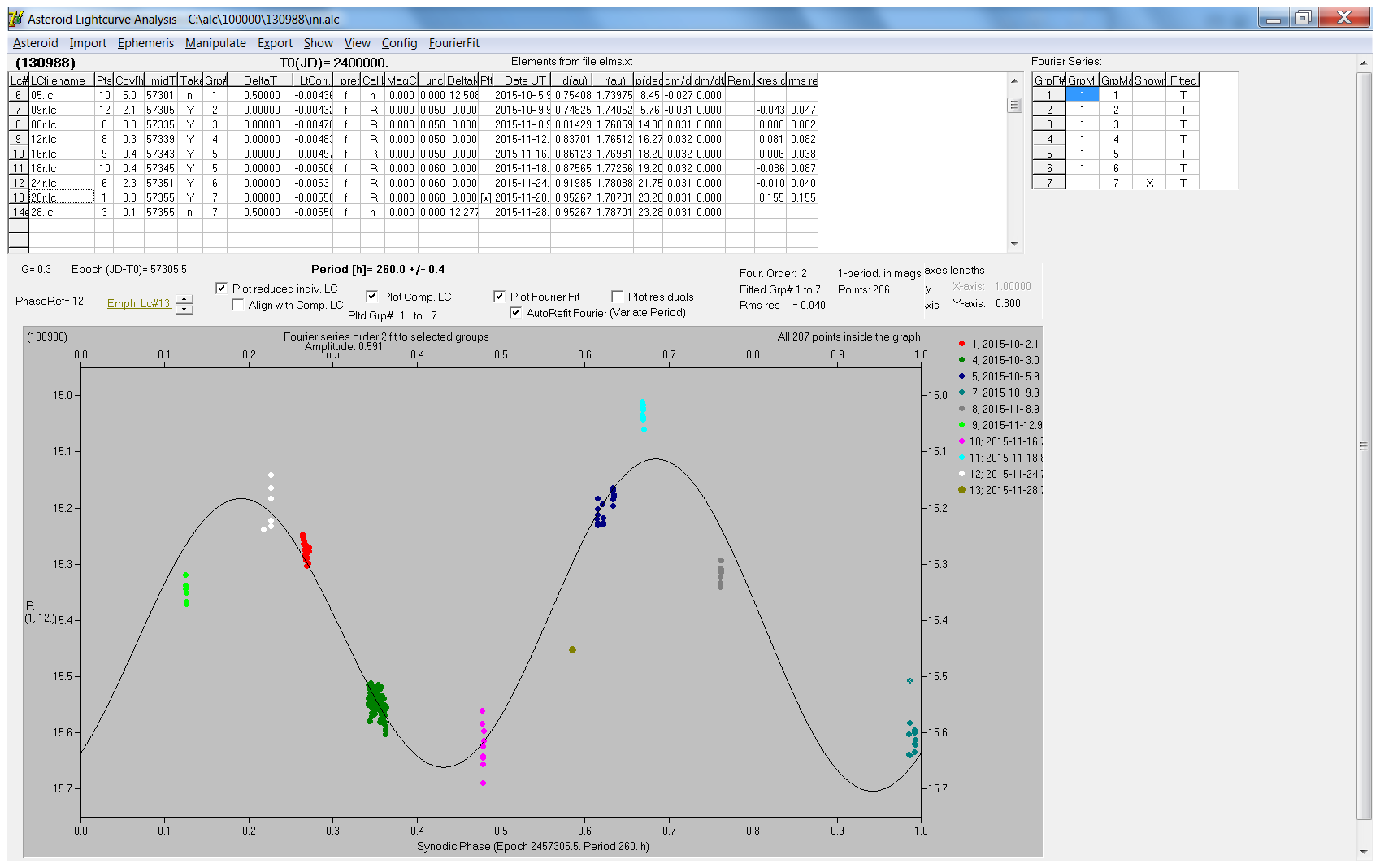The height and width of the screenshot is (868, 1380).
Task: Click highlighted GrpMi cell in Fourier row 1
Action: 1082,95
